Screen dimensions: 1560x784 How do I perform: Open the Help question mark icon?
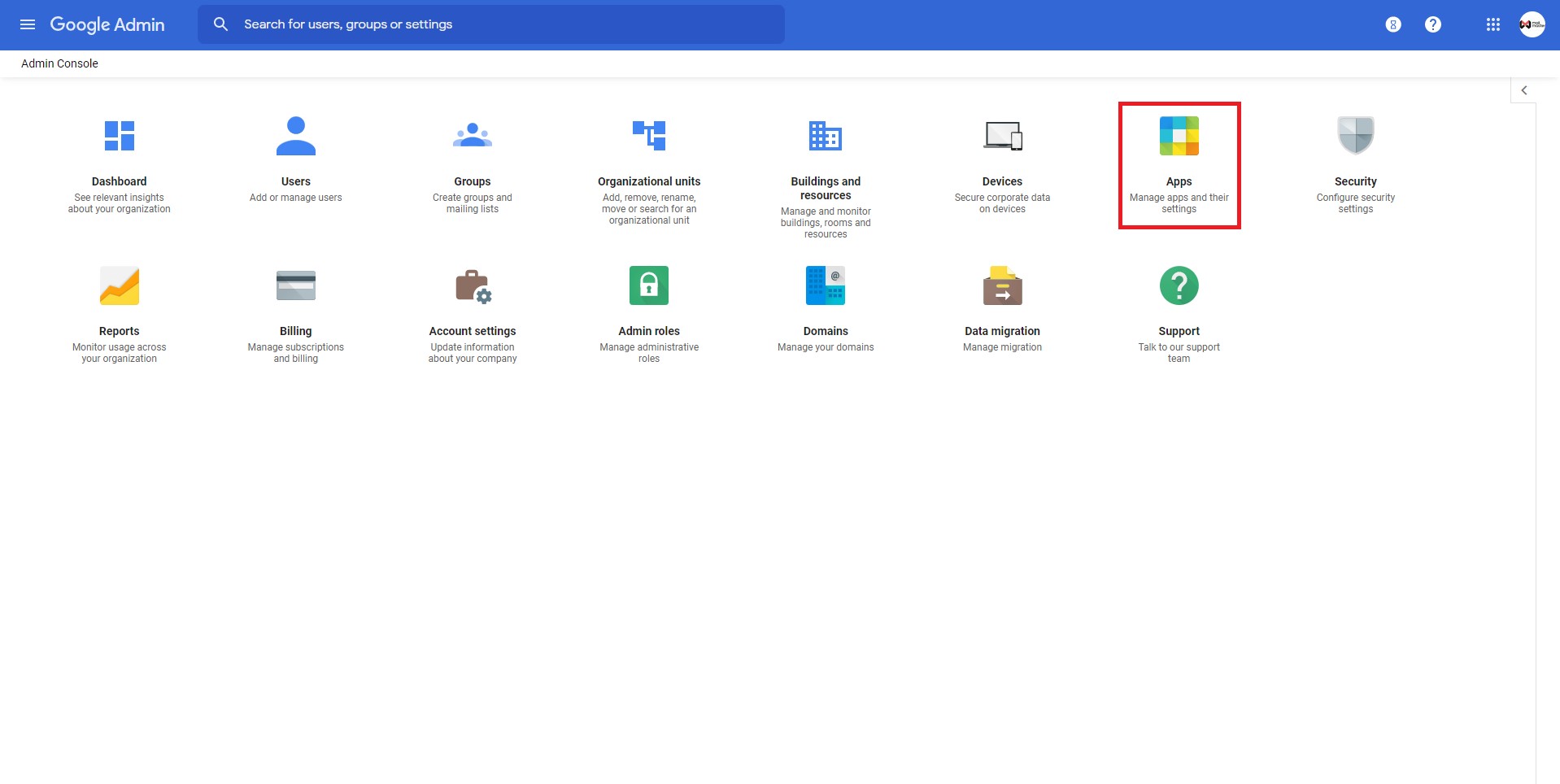point(1433,24)
